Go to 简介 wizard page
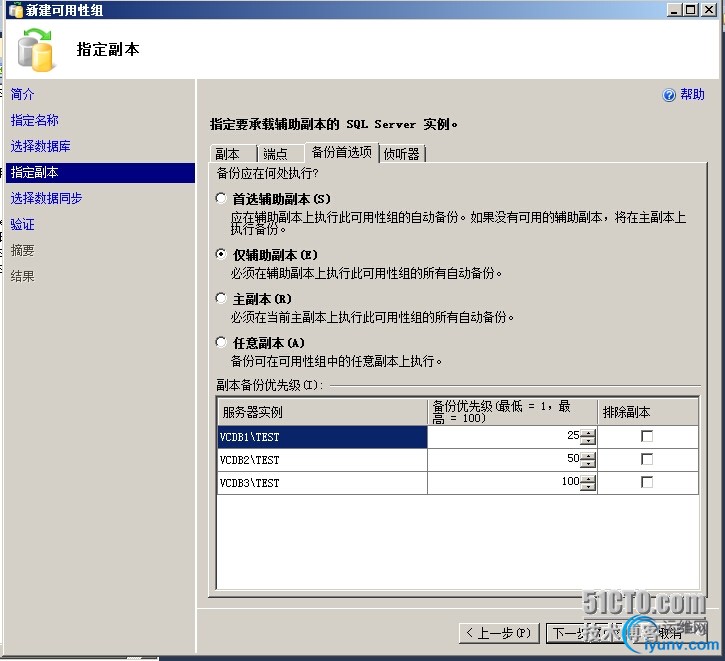 [23, 94]
